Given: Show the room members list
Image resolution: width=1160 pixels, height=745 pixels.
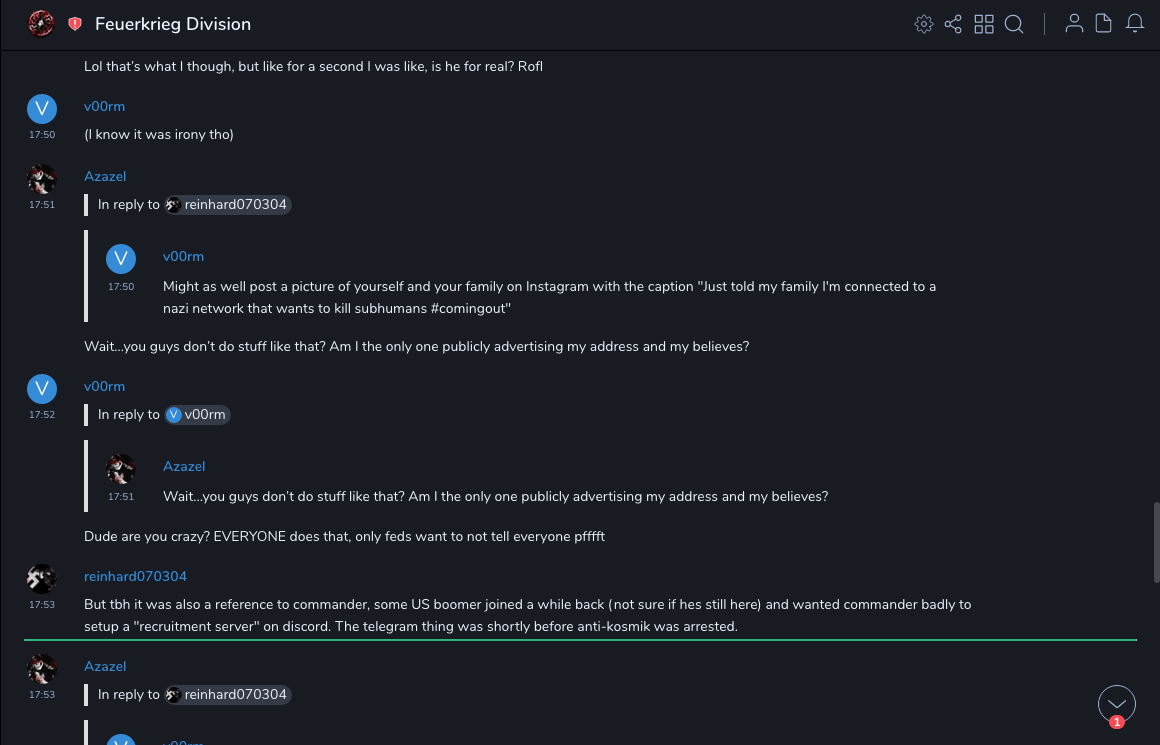Looking at the screenshot, I should (x=1074, y=24).
